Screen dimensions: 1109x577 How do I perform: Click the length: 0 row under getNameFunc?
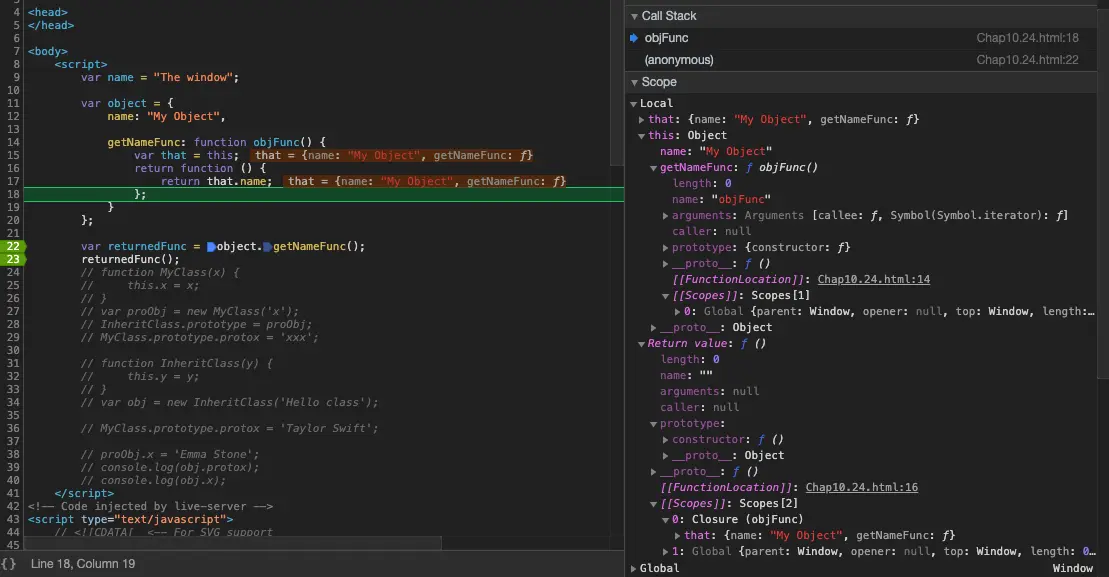click(x=702, y=183)
